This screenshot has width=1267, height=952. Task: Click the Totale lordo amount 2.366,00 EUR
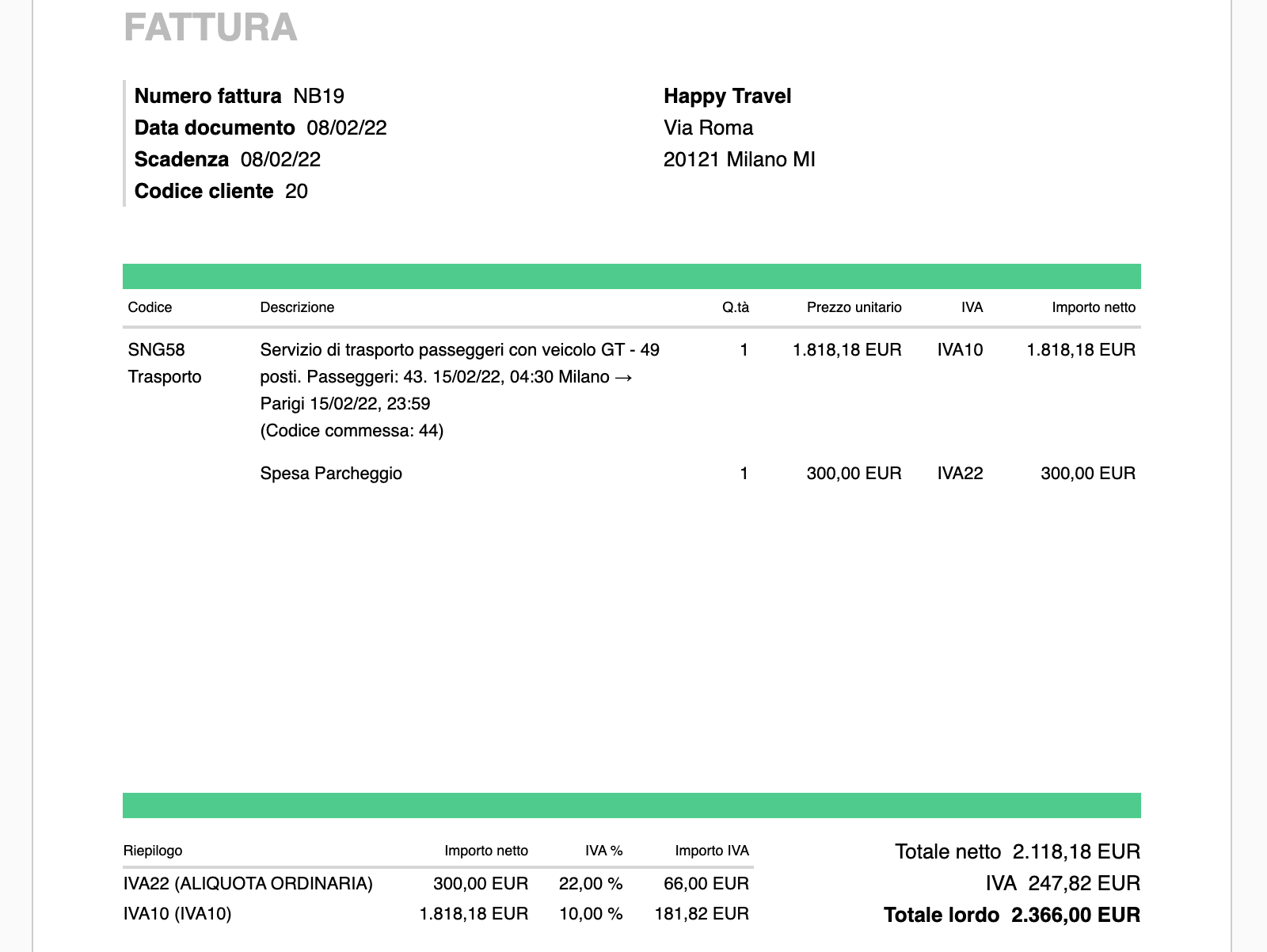[x=1075, y=916]
